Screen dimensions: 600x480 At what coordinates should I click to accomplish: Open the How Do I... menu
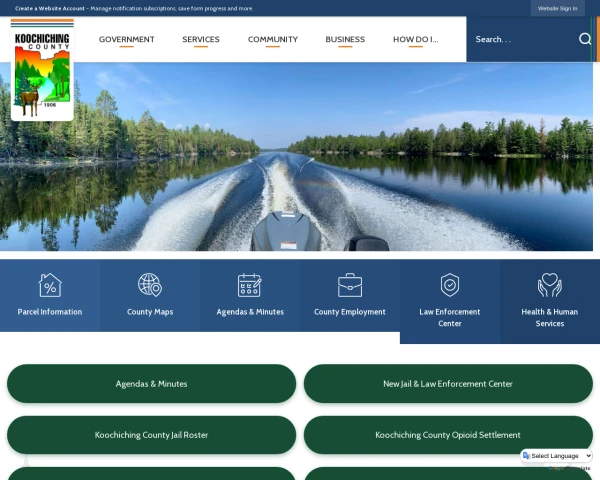[416, 39]
